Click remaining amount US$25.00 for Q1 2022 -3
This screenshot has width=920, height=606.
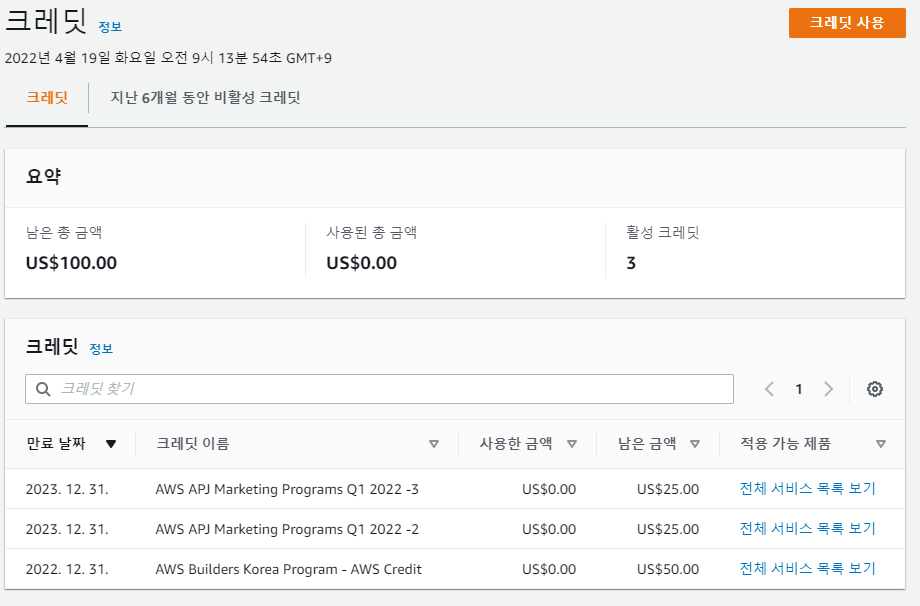(668, 489)
